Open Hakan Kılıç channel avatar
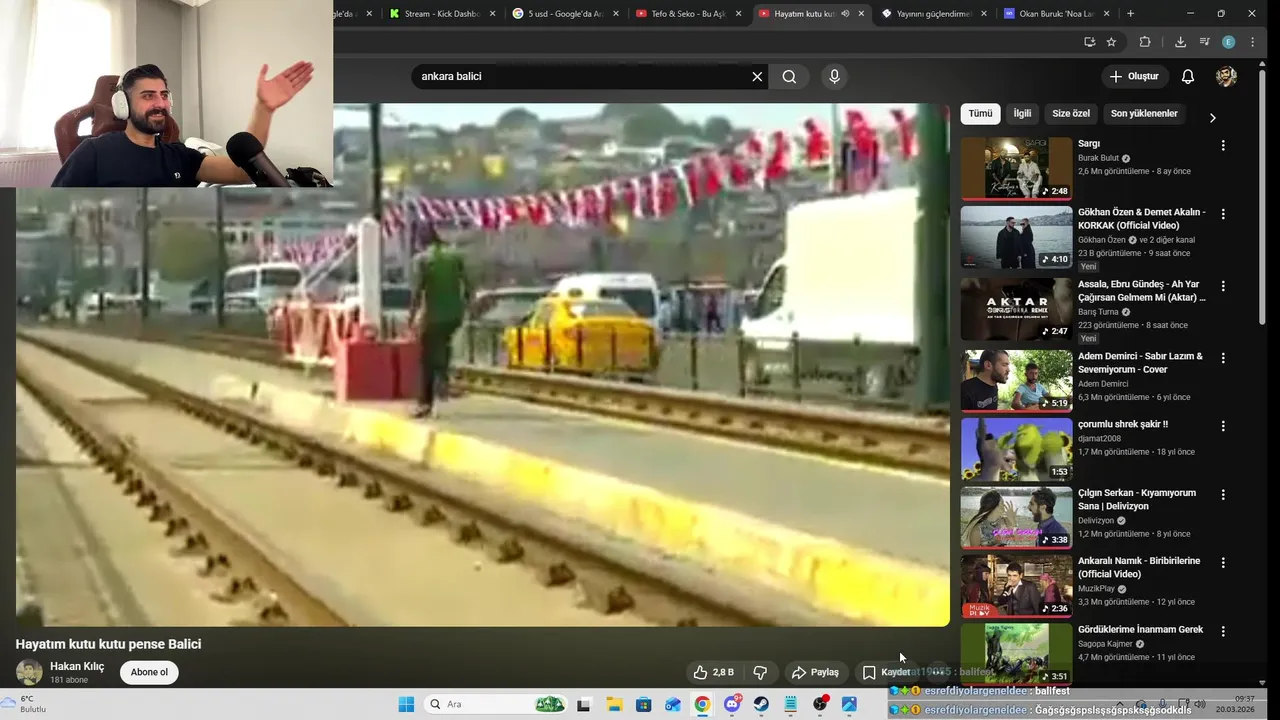Viewport: 1280px width, 720px height. coord(29,672)
